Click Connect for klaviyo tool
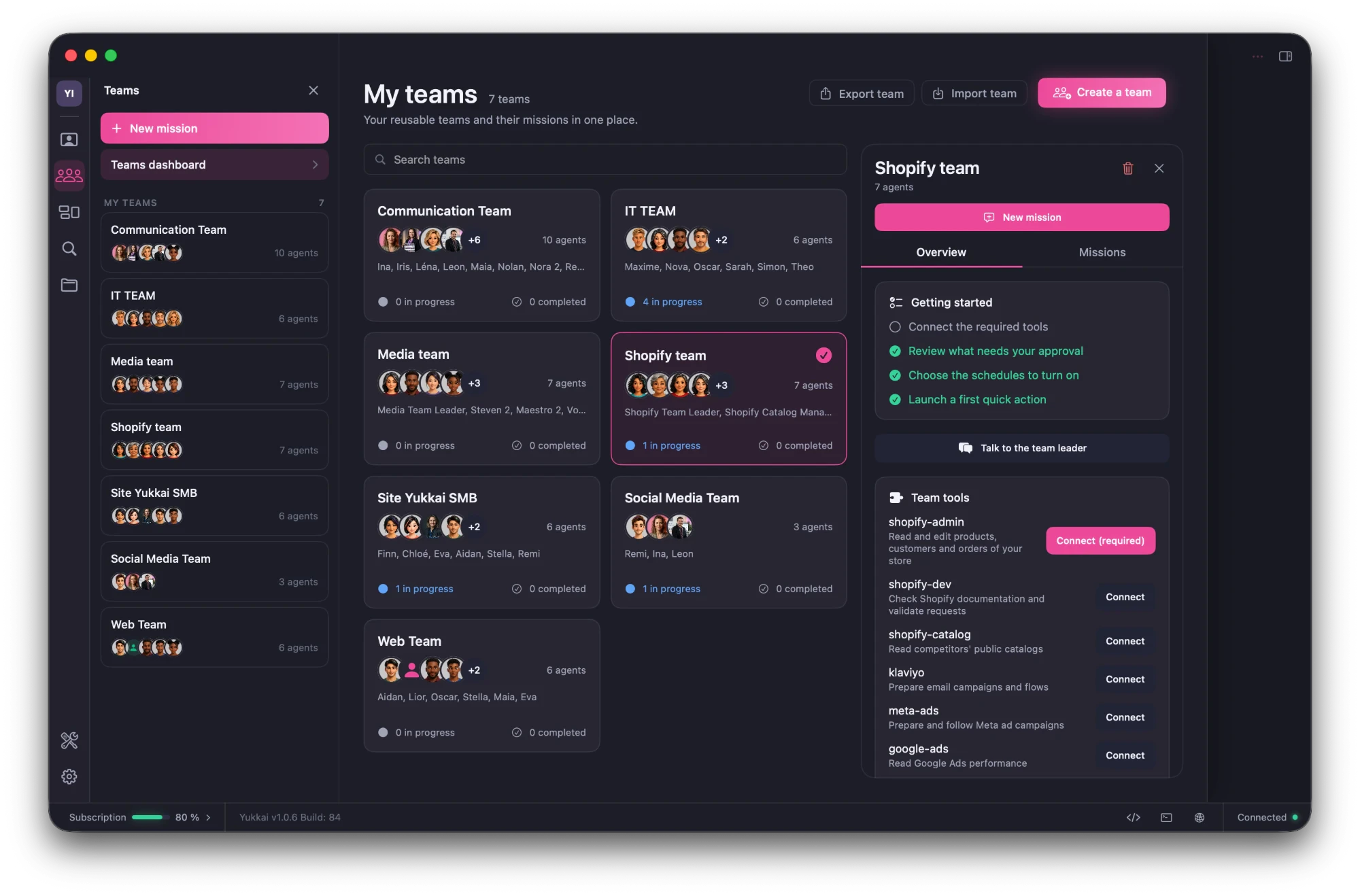This screenshot has width=1360, height=896. [1125, 679]
